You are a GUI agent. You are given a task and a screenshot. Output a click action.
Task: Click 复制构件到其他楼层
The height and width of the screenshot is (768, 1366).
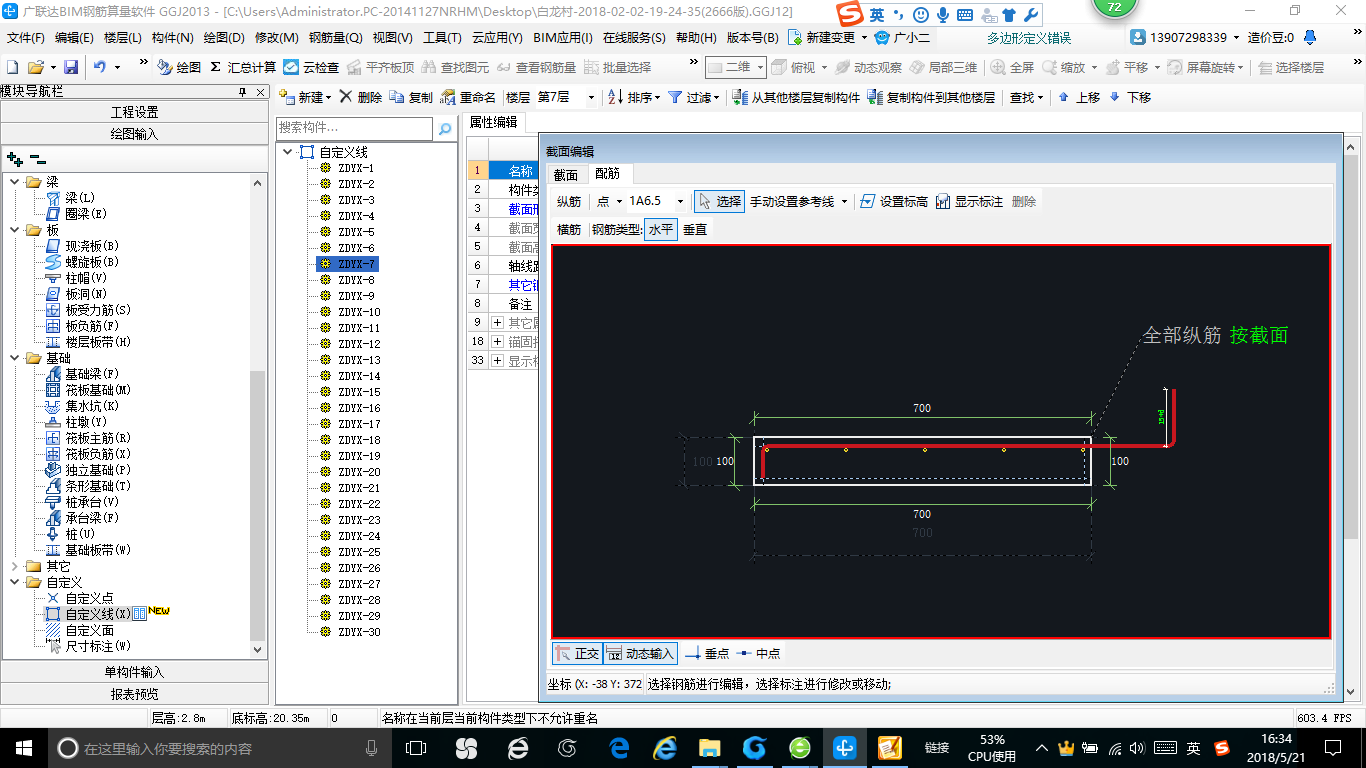click(x=931, y=97)
